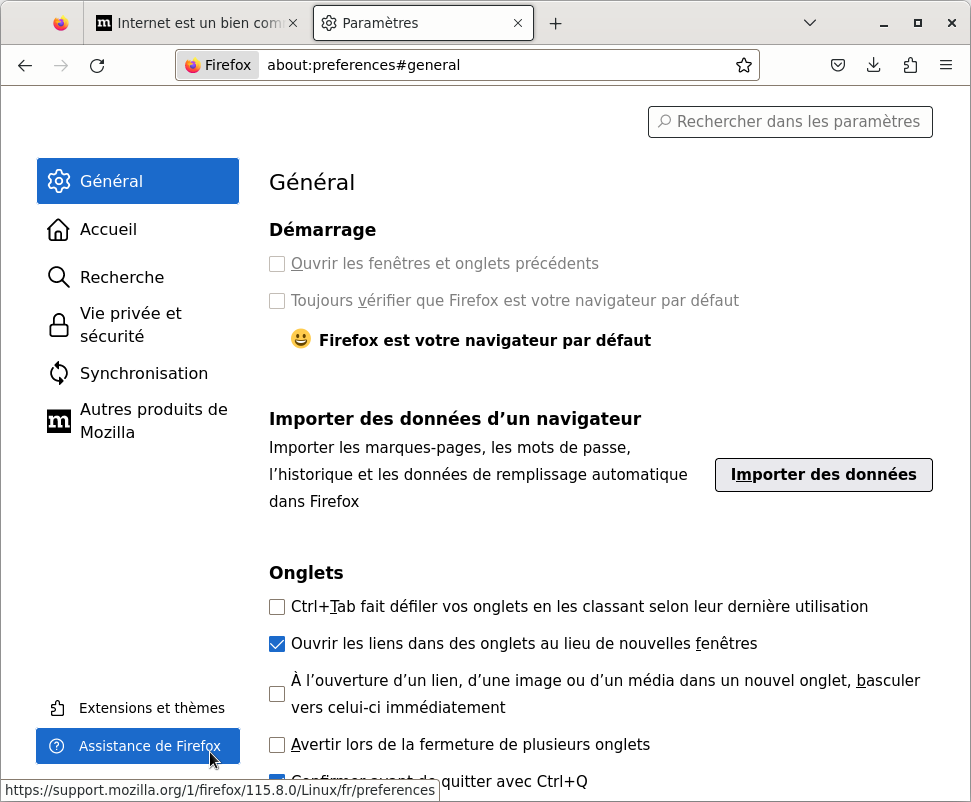Switch to the 'Internet est un bien commun' tab
971x802 pixels.
pos(197,24)
